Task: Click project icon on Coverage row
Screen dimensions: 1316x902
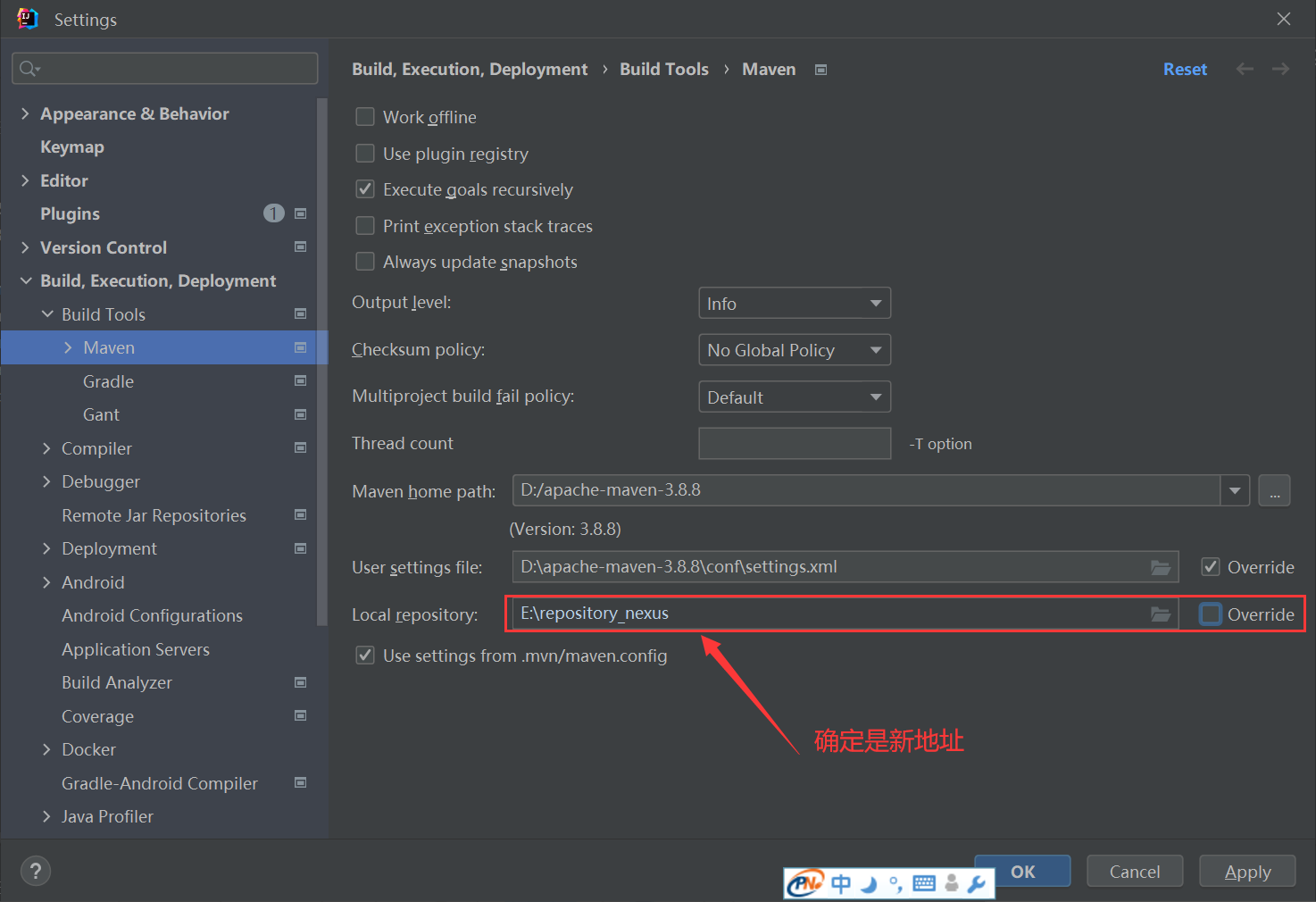Action: [x=301, y=715]
